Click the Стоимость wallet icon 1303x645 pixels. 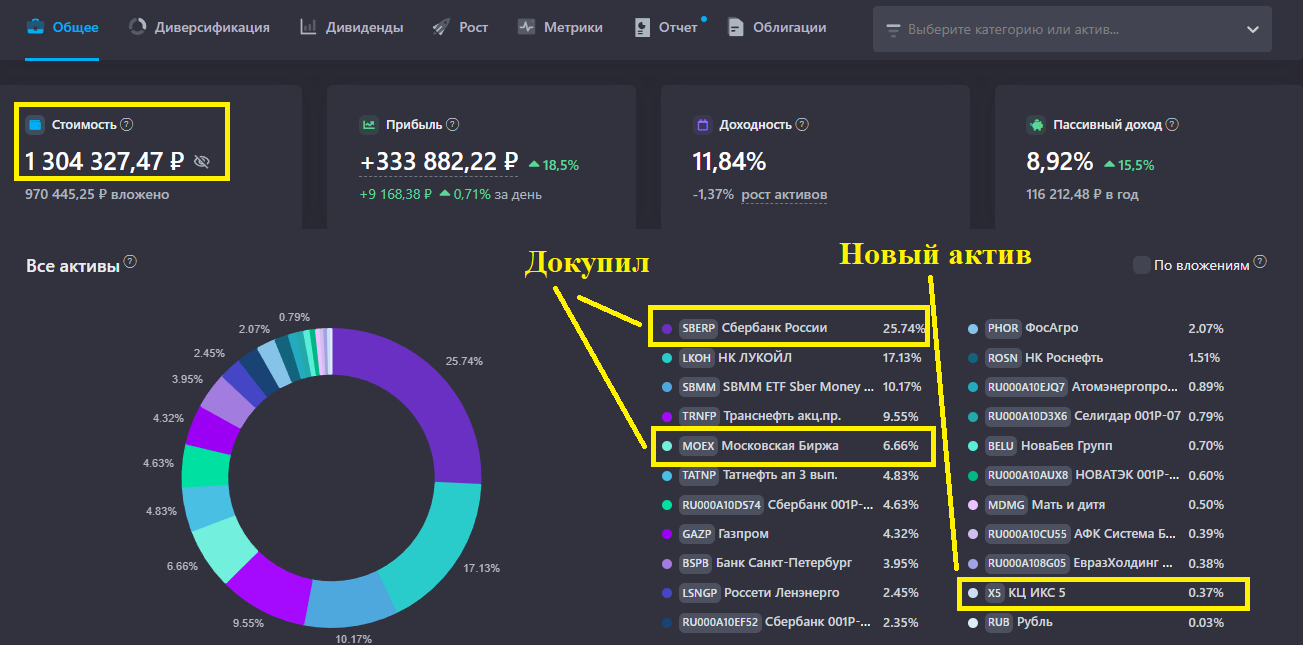[35, 125]
